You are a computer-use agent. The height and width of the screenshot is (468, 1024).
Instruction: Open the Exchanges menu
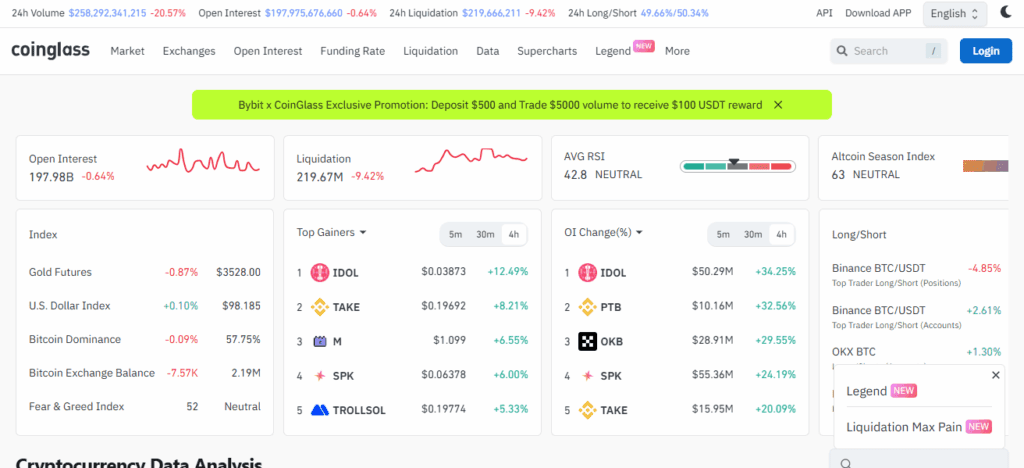pos(189,51)
